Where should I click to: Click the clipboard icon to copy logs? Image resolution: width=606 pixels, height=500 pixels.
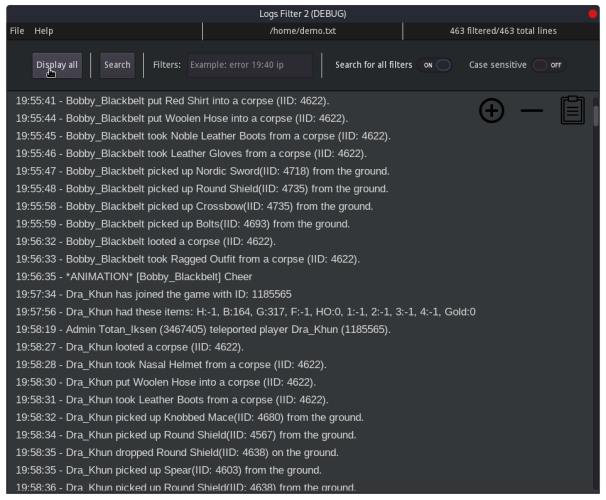coord(572,110)
